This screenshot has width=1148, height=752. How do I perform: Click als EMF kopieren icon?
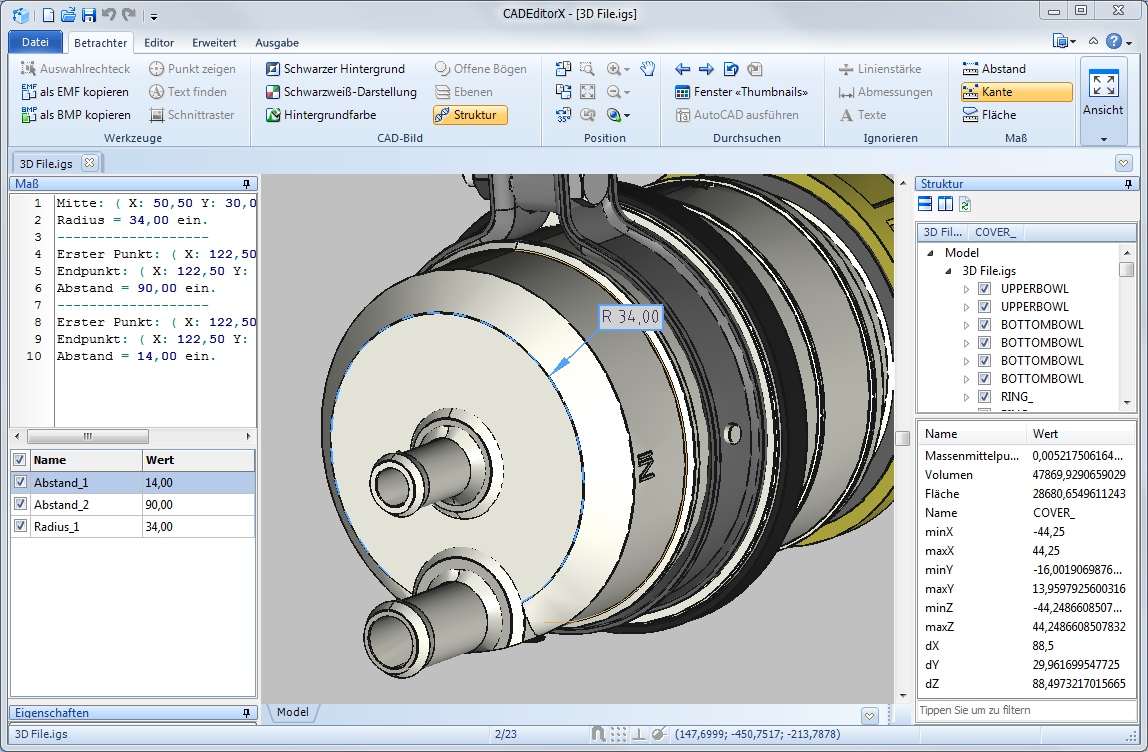coord(29,92)
